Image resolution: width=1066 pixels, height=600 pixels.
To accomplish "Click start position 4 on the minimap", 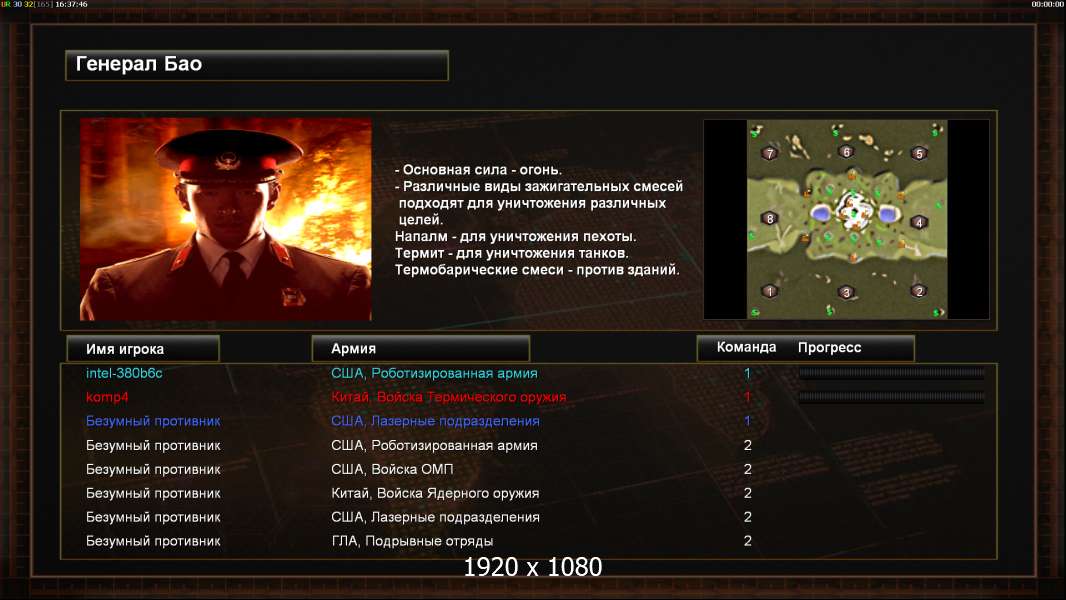I will tap(918, 222).
